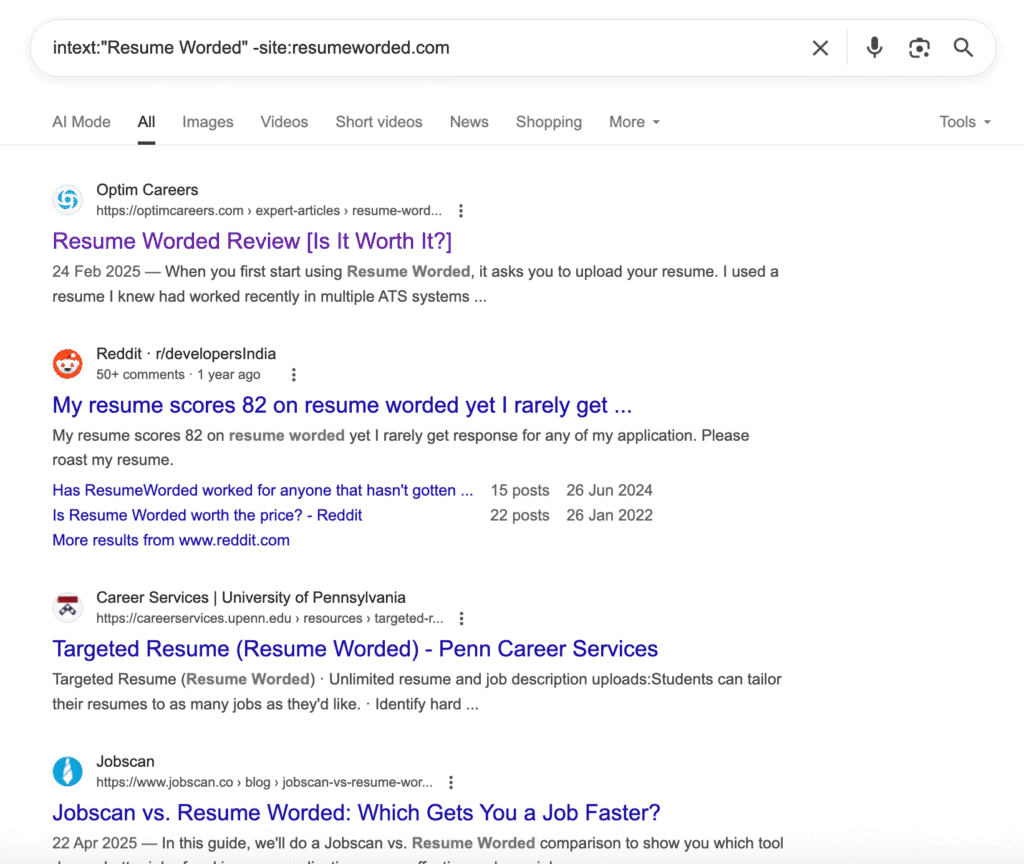This screenshot has height=864, width=1024.
Task: Click the University of Pennsylvania favicon
Action: click(x=68, y=607)
